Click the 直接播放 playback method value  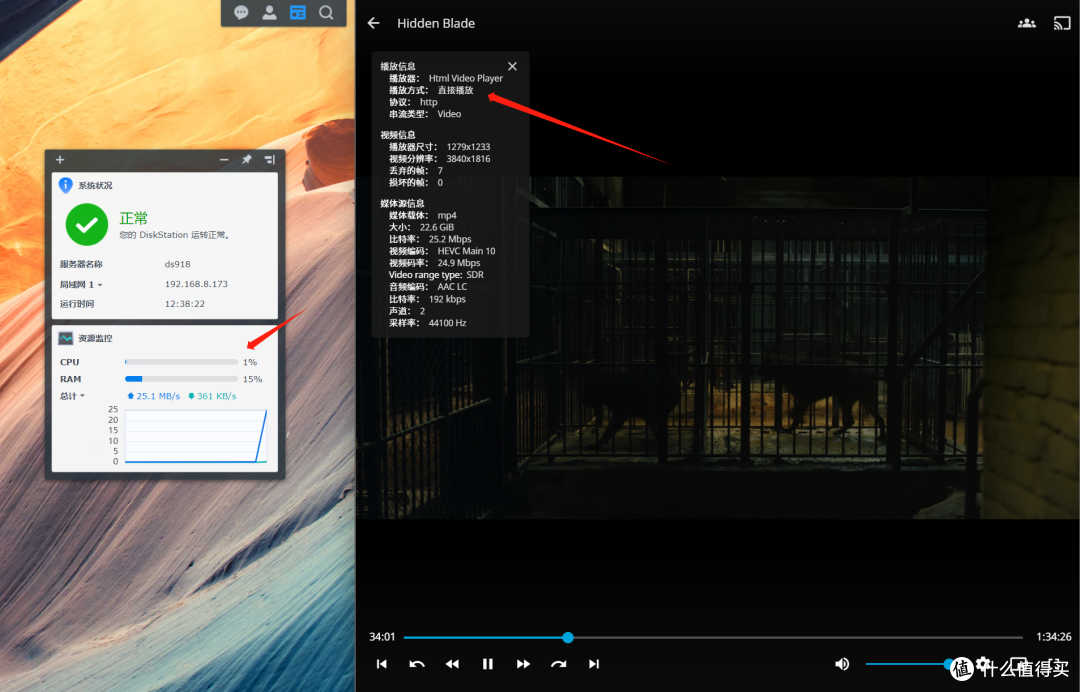pos(455,90)
